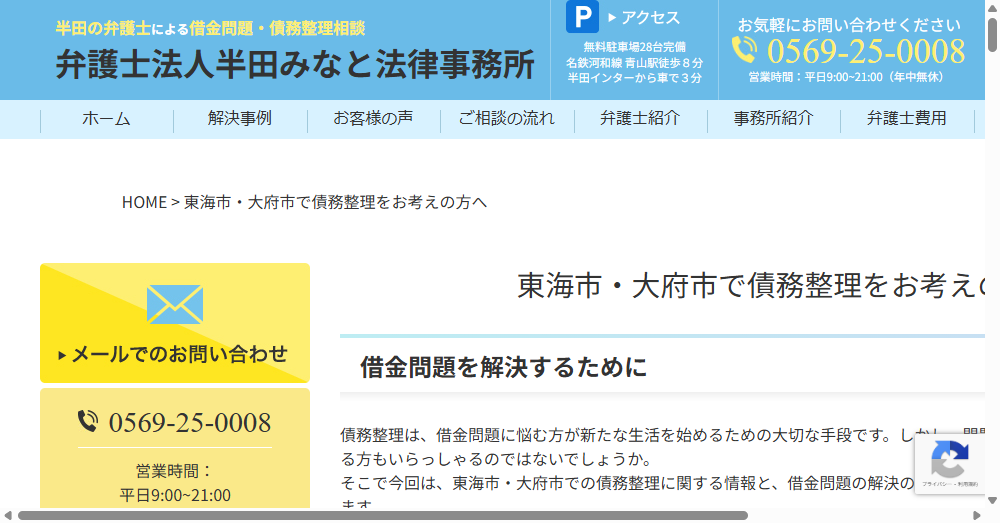Click the triangle arrow beside アクセス
Image resolution: width=1000 pixels, height=523 pixels.
tap(611, 17)
